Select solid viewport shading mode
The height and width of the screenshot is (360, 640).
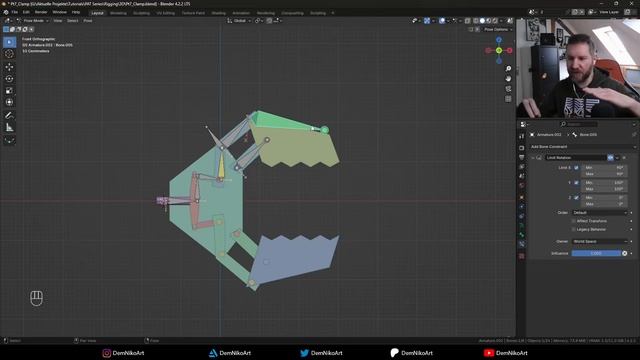482,20
